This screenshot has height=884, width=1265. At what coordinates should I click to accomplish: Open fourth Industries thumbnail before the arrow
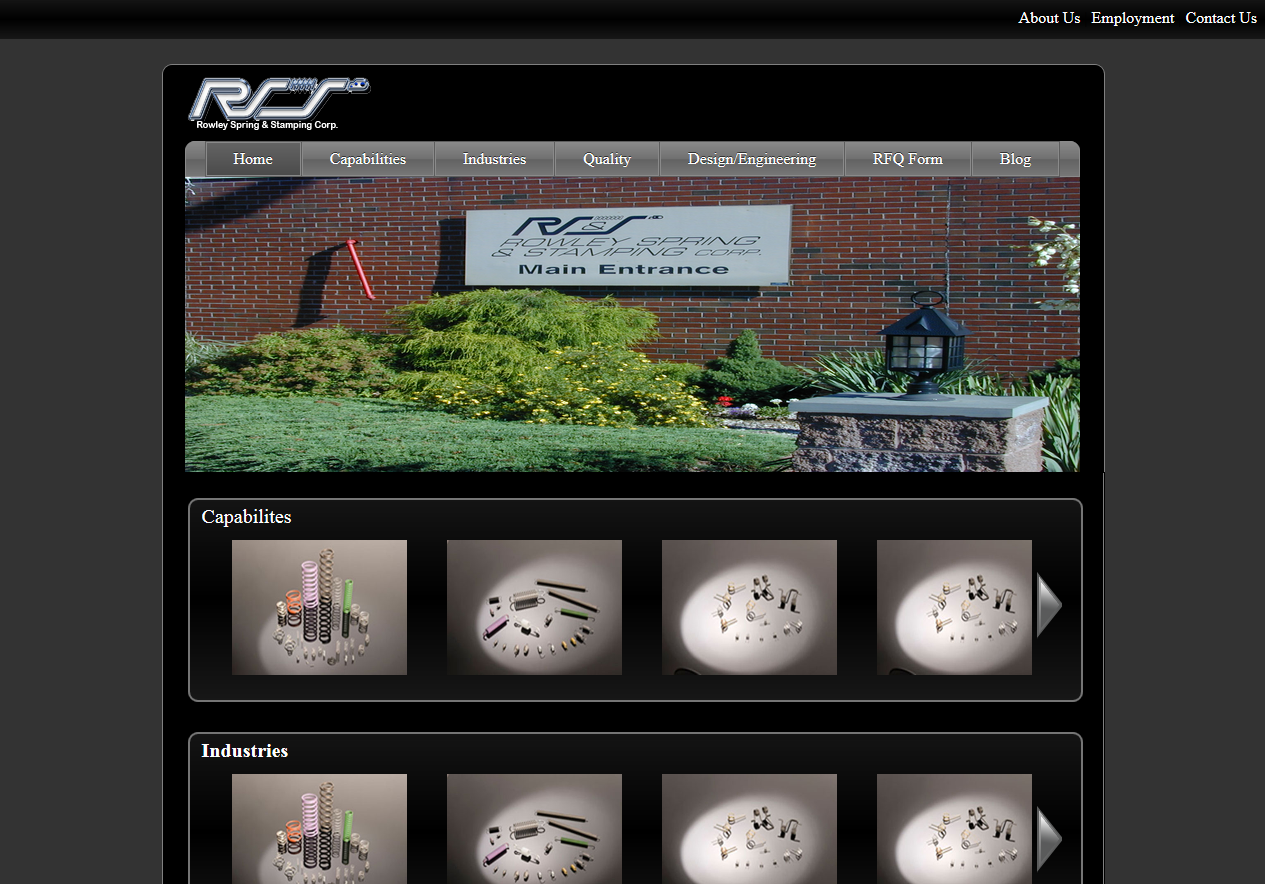click(954, 829)
